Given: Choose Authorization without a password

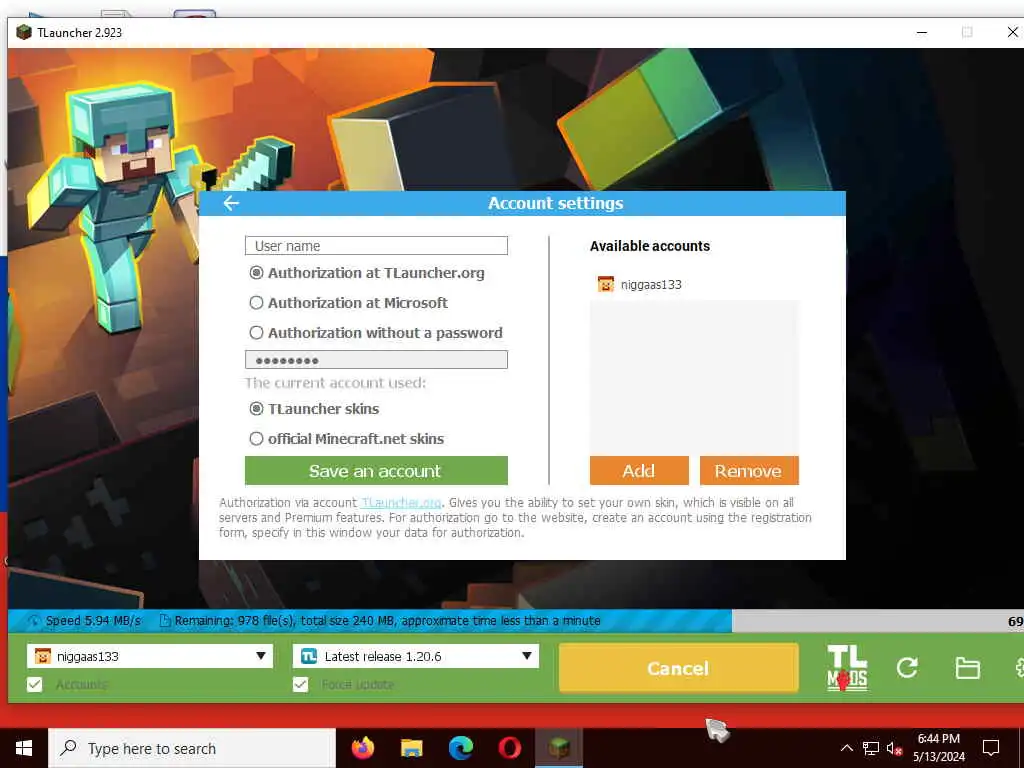Looking at the screenshot, I should [x=376, y=333].
